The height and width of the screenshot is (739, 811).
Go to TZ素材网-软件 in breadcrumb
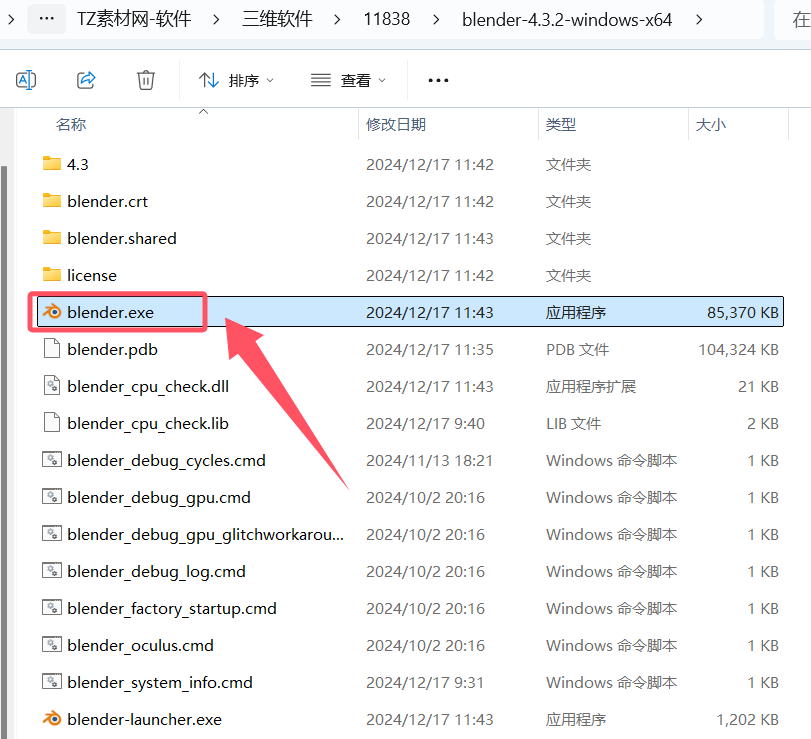click(x=134, y=19)
